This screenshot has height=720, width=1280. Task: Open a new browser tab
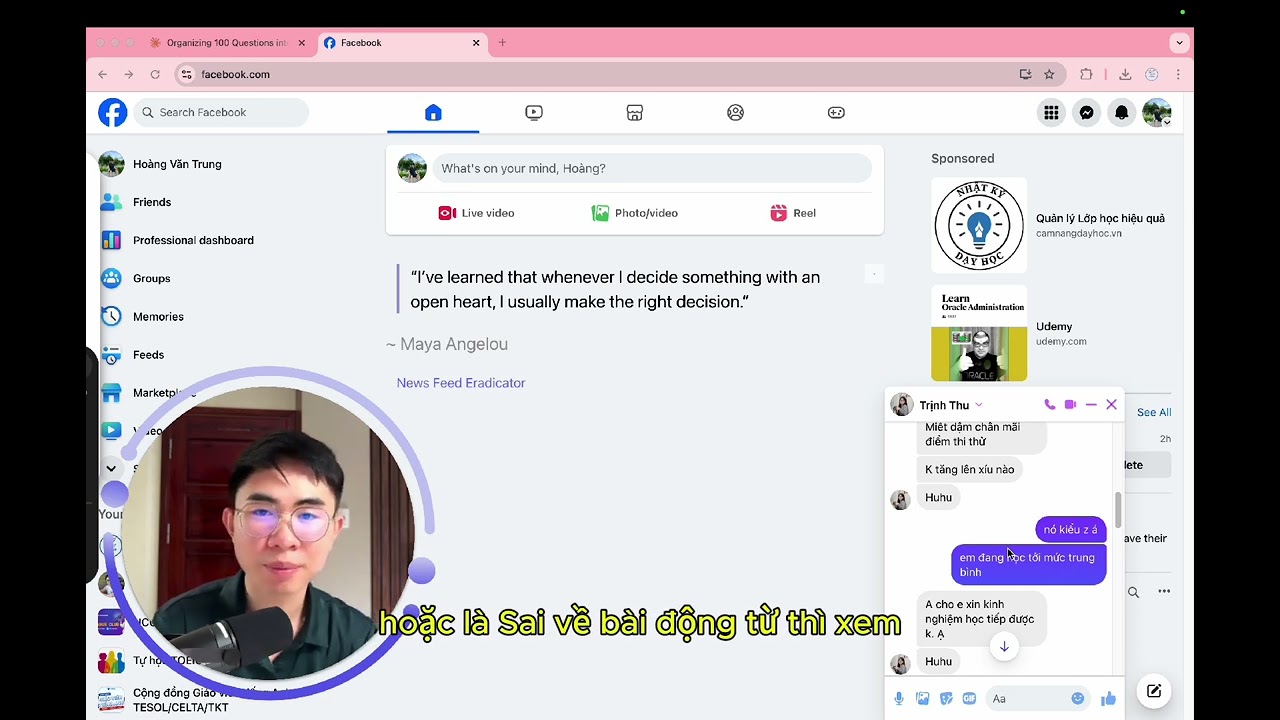click(x=502, y=43)
